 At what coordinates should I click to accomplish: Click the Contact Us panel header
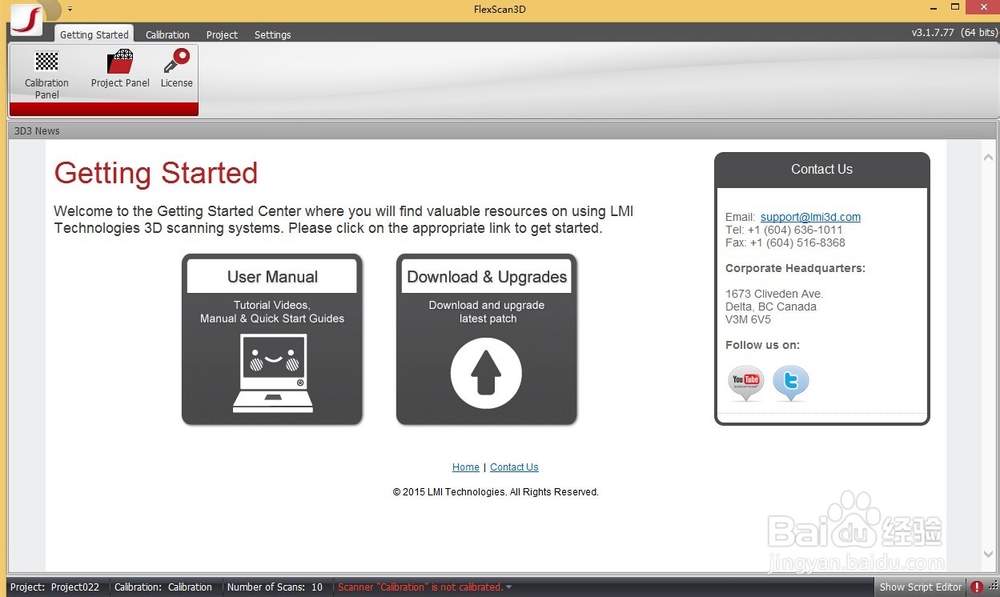click(x=821, y=169)
